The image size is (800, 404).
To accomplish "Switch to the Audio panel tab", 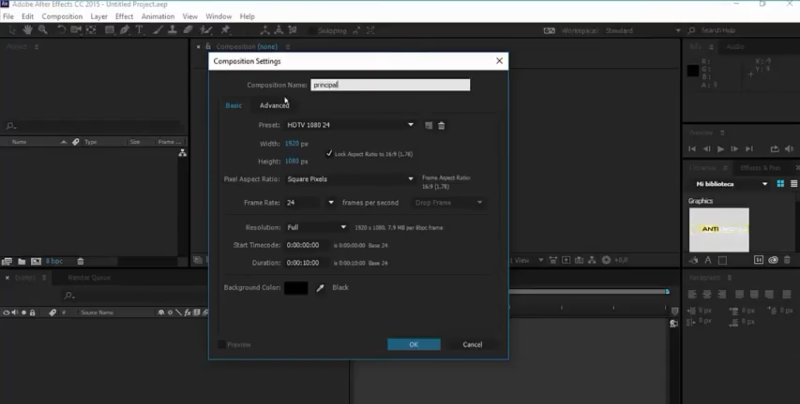I will point(735,46).
